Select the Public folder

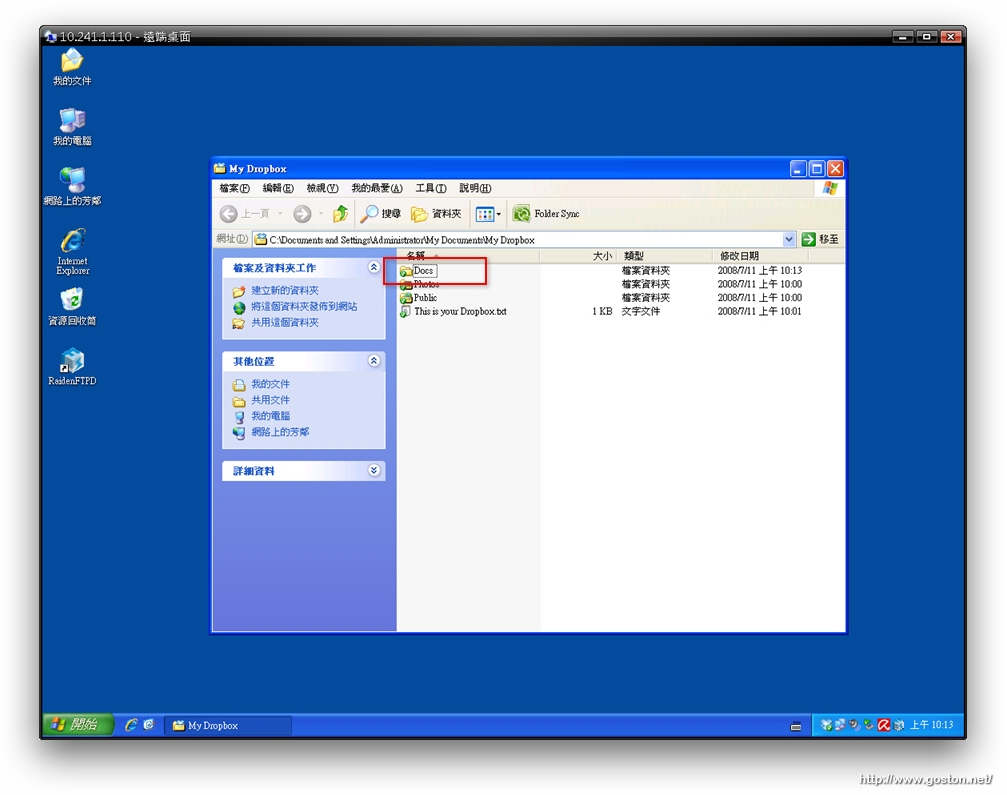418,297
